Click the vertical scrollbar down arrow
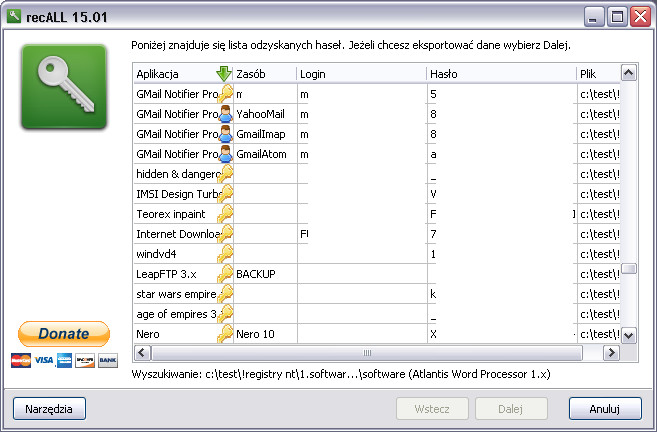This screenshot has width=657, height=432. coord(629,335)
